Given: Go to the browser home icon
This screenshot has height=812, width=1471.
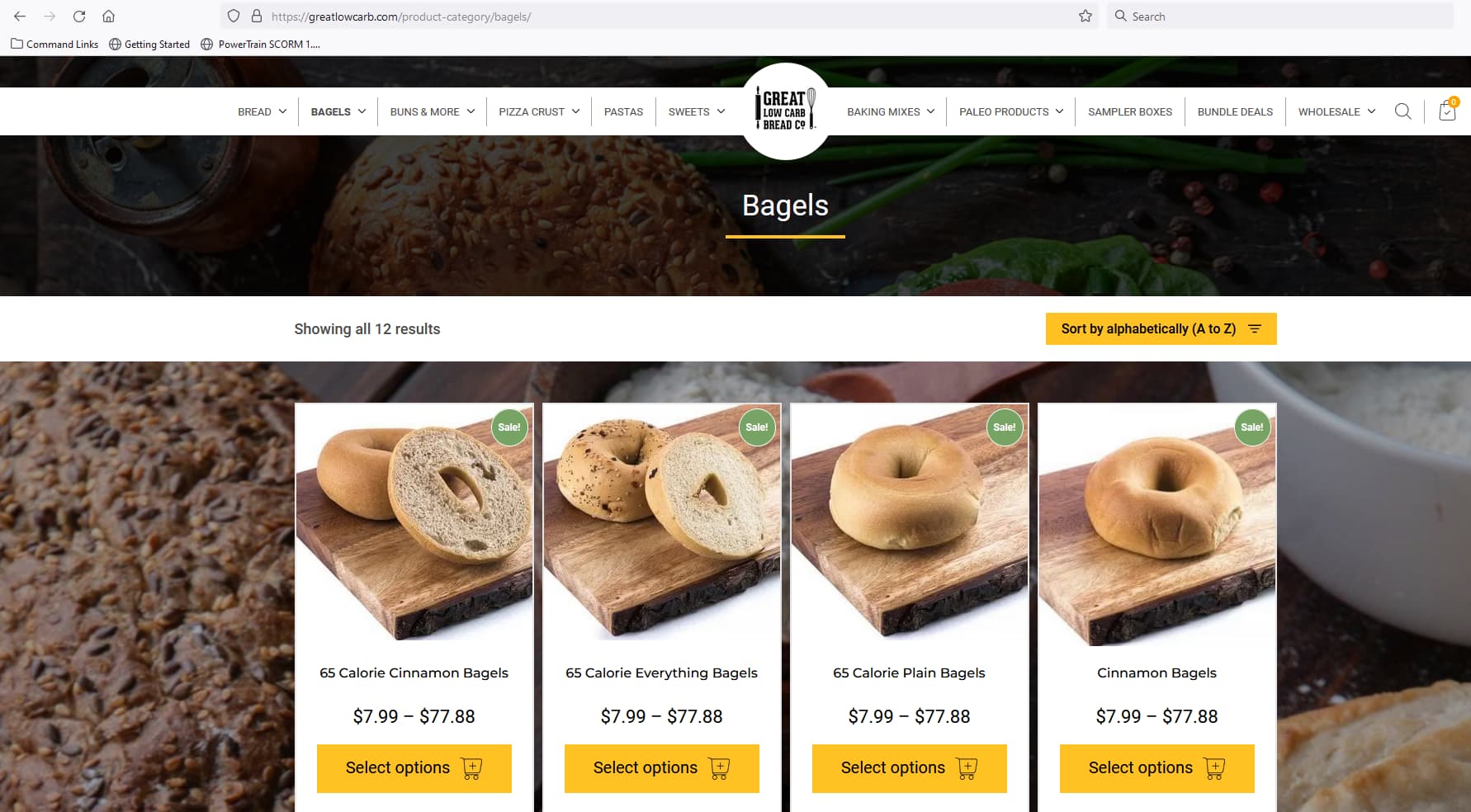Looking at the screenshot, I should click(108, 17).
